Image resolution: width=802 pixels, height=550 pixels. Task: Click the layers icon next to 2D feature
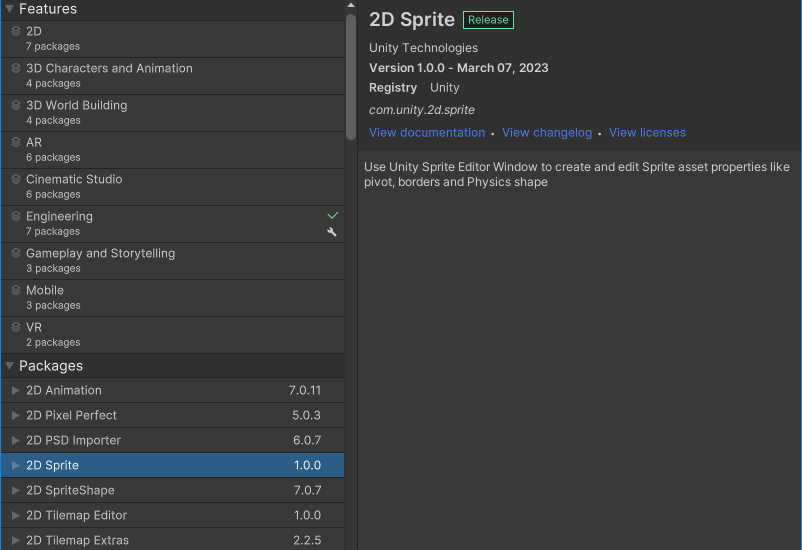point(16,31)
